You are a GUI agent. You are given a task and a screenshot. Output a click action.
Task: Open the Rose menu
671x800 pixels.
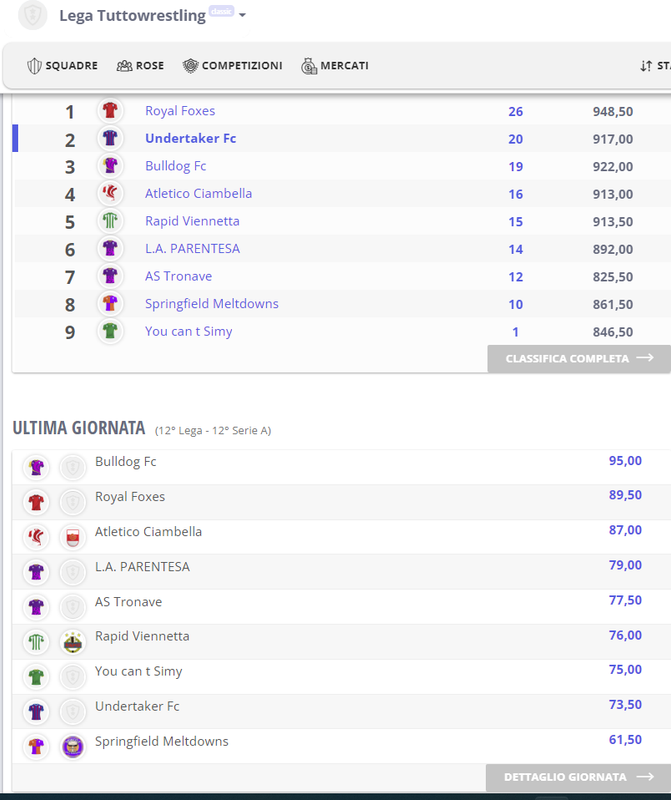[x=140, y=66]
